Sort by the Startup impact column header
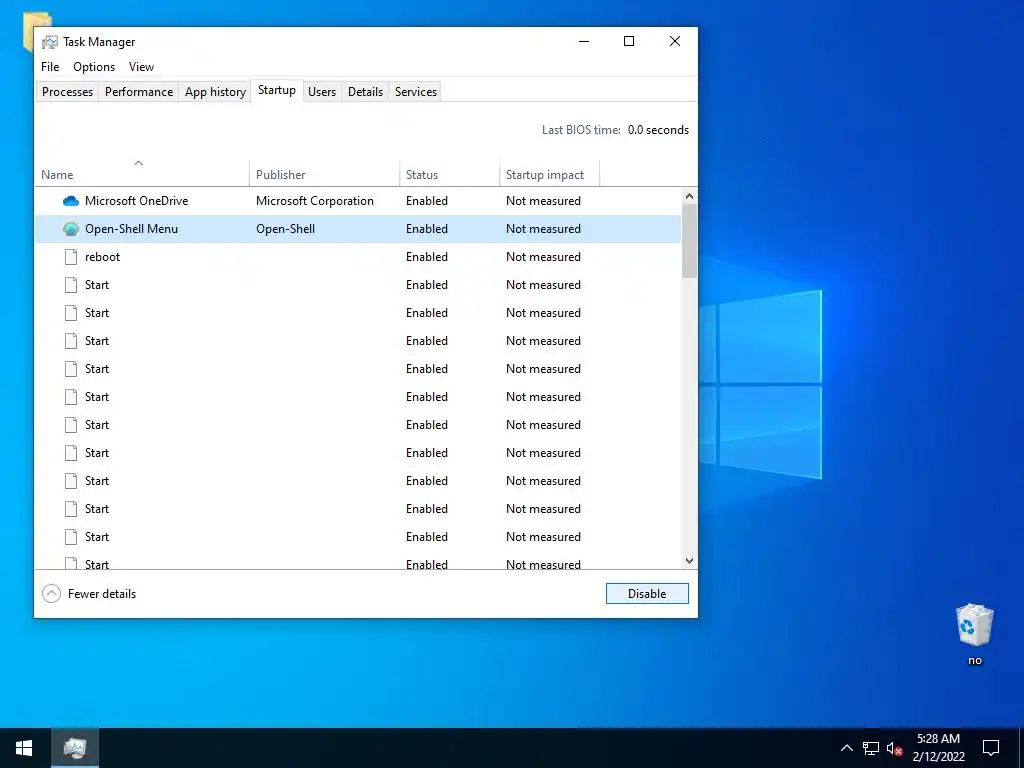This screenshot has height=768, width=1024. pyautogui.click(x=549, y=173)
